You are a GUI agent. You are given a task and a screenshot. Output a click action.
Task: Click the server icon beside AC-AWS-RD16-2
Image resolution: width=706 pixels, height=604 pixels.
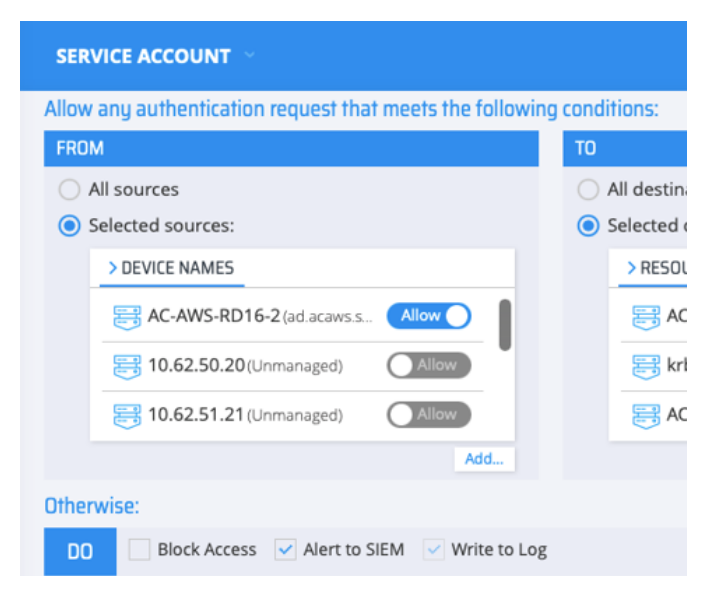(x=127, y=317)
